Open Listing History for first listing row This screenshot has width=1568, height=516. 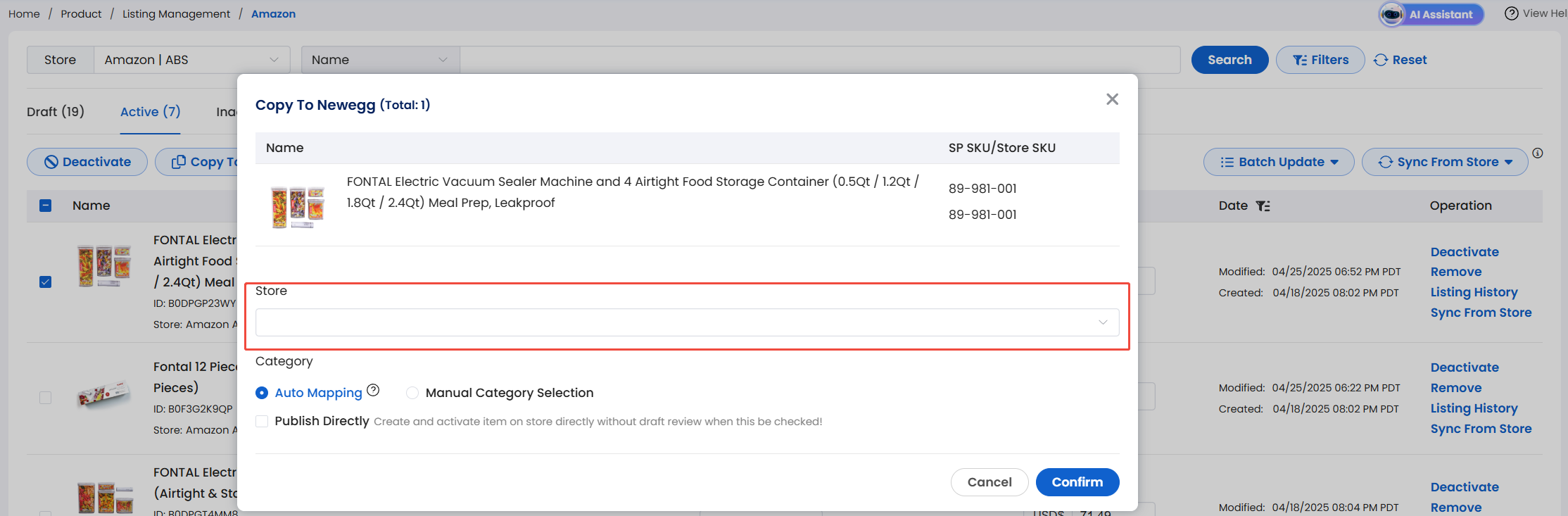coord(1474,292)
